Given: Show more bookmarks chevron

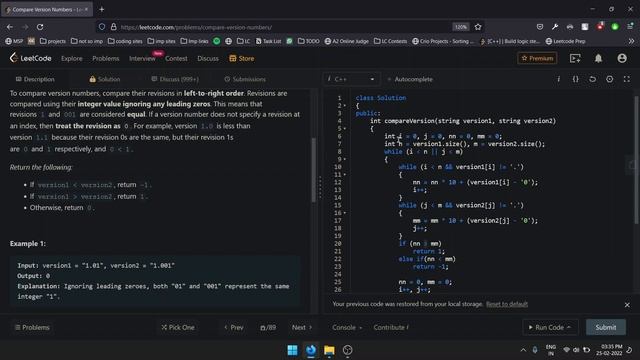Looking at the screenshot, I should click(631, 41).
